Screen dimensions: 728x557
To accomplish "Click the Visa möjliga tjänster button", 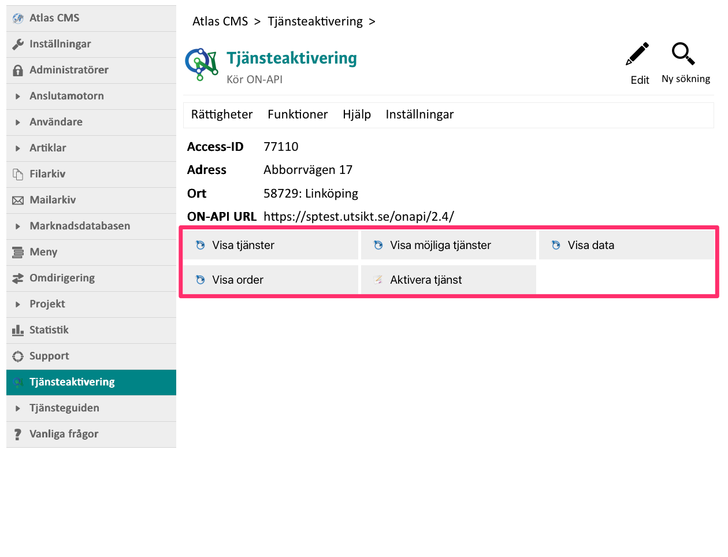I will tap(448, 245).
